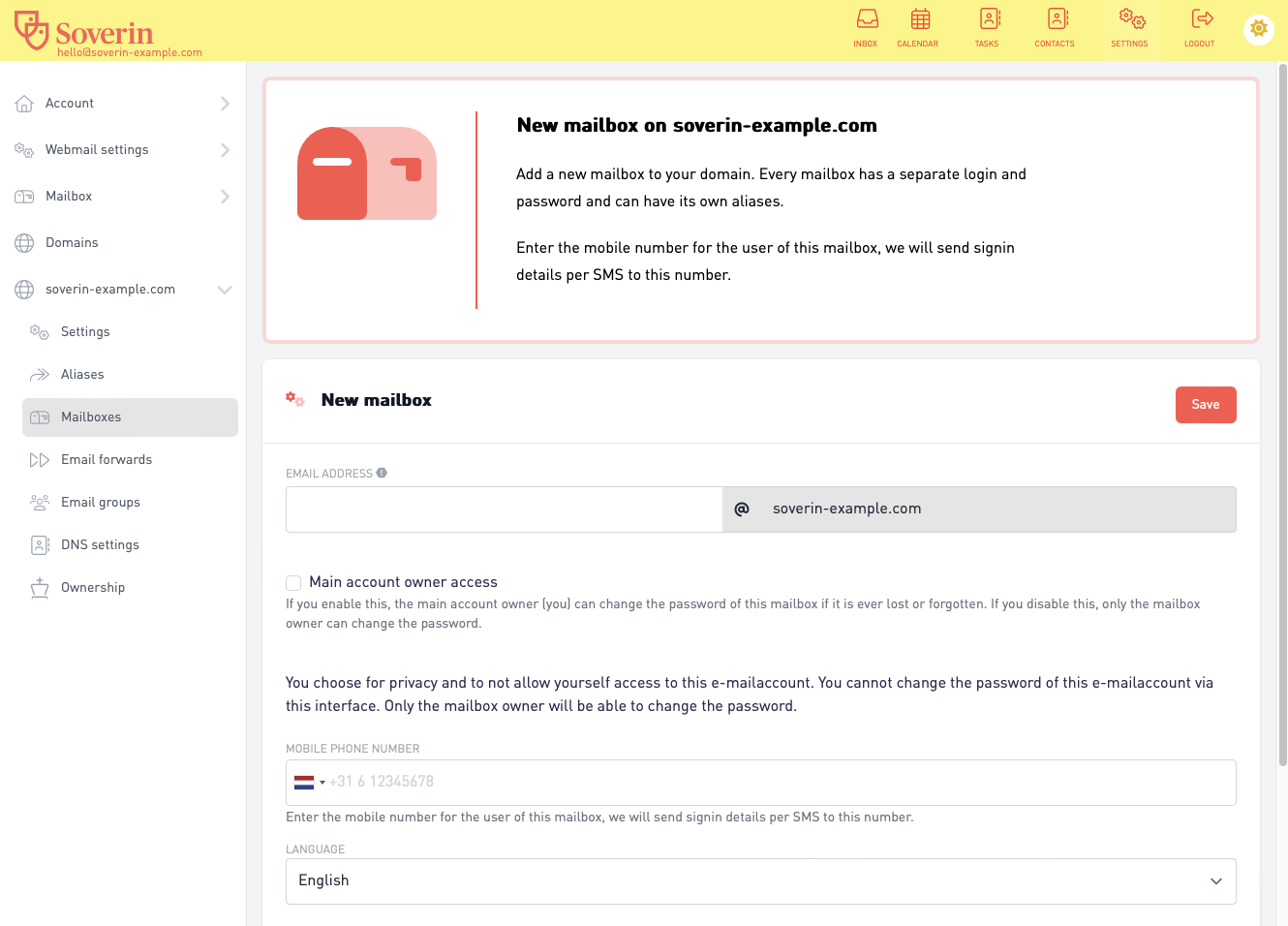Expand the Mailbox menu chevron

225,197
